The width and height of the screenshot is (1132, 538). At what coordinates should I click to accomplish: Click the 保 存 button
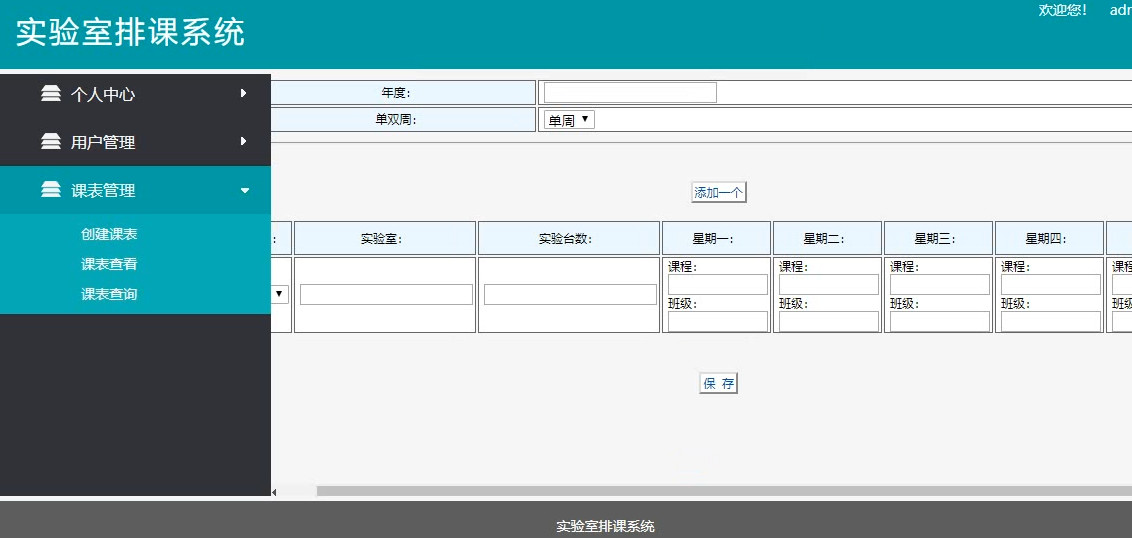[718, 383]
